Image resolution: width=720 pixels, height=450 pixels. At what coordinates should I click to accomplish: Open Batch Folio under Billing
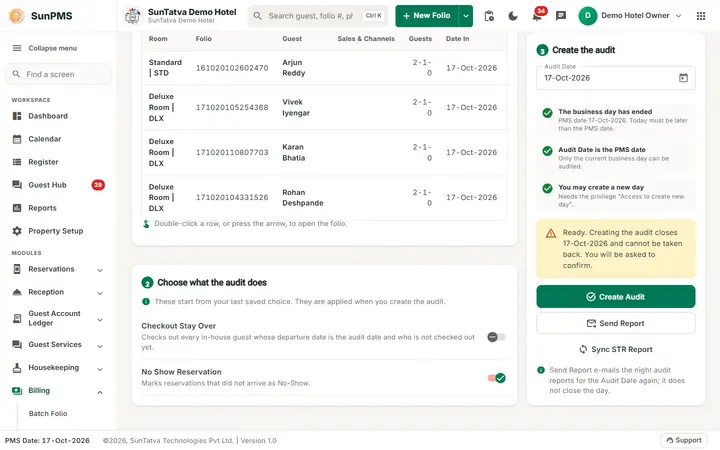click(48, 413)
